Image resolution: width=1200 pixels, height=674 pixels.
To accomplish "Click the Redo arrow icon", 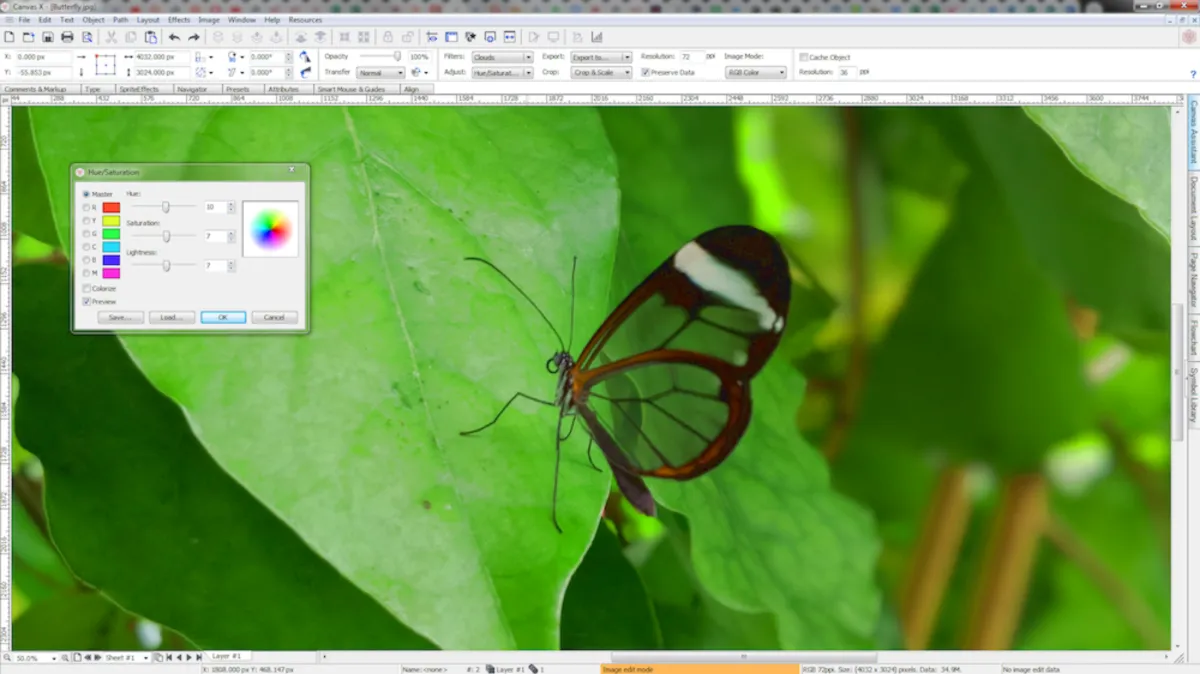I will [194, 37].
